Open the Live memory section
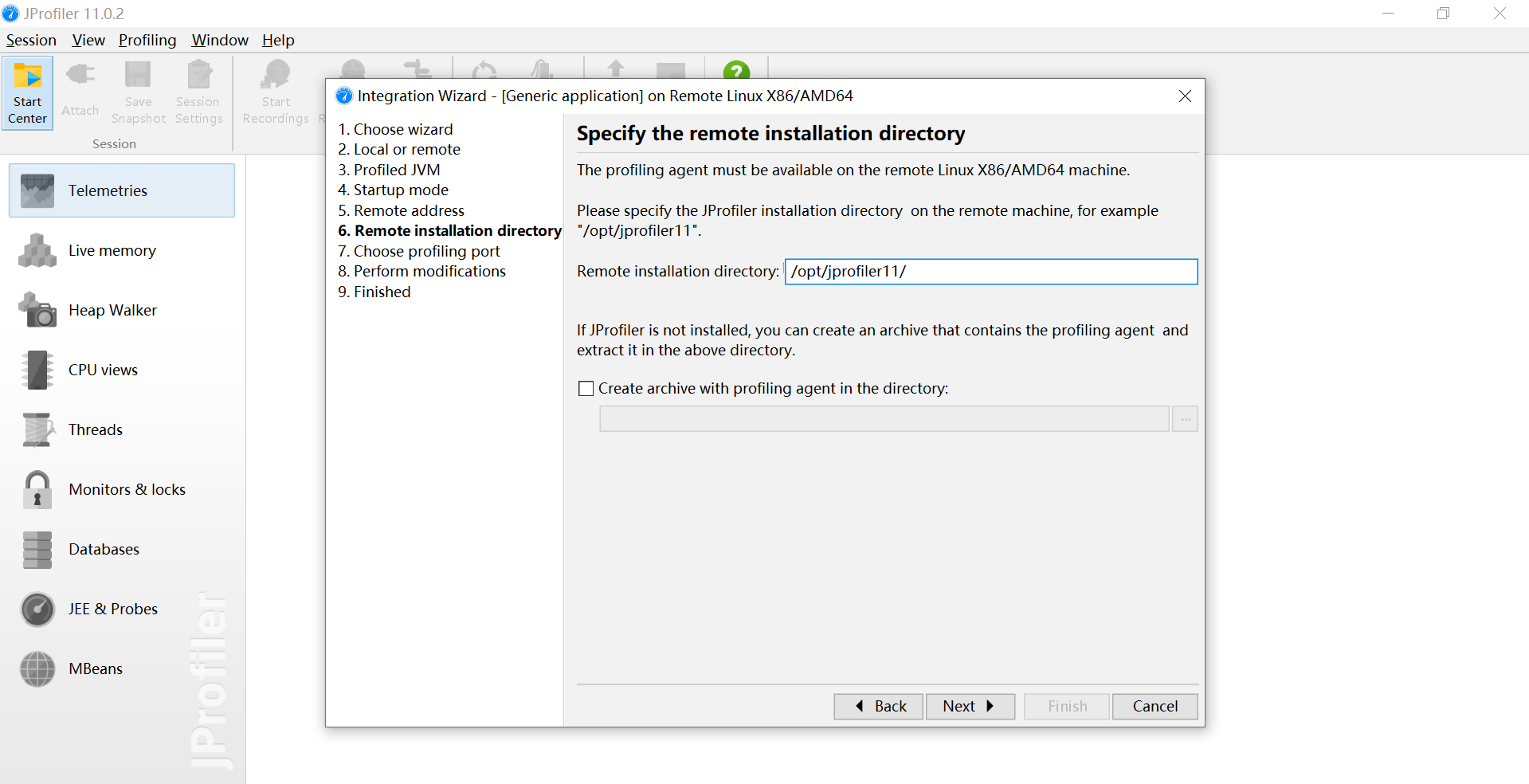 click(122, 250)
